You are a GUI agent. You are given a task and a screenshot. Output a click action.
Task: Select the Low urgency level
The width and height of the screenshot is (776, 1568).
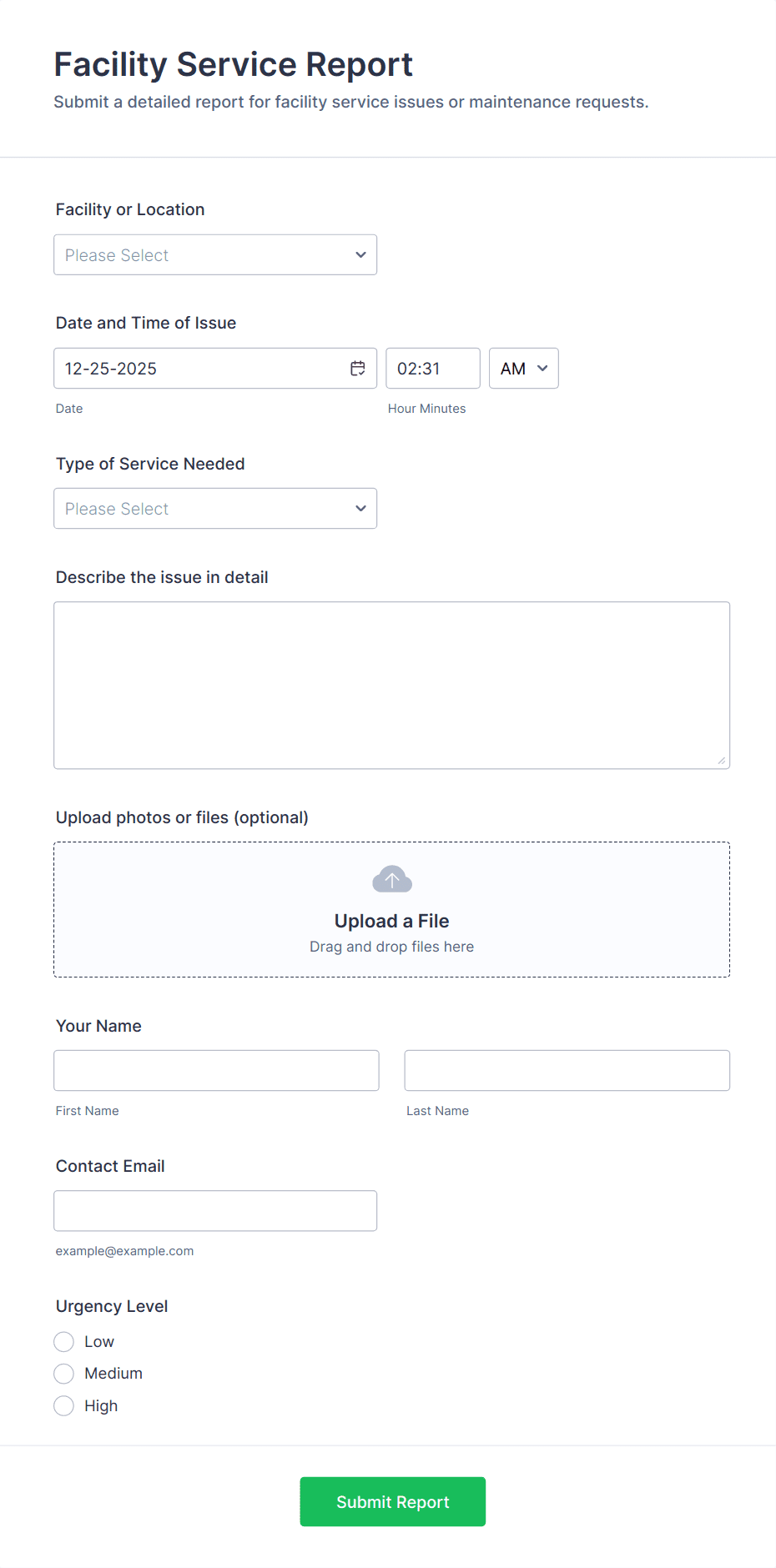63,1341
